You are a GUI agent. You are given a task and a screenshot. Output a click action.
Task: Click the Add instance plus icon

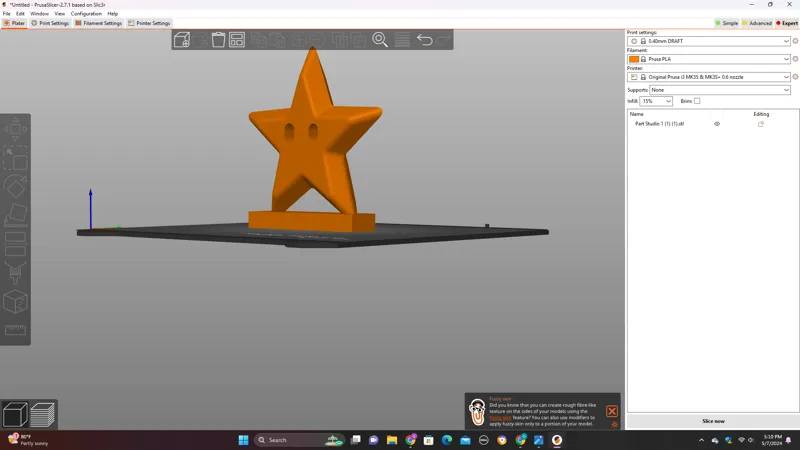[299, 40]
